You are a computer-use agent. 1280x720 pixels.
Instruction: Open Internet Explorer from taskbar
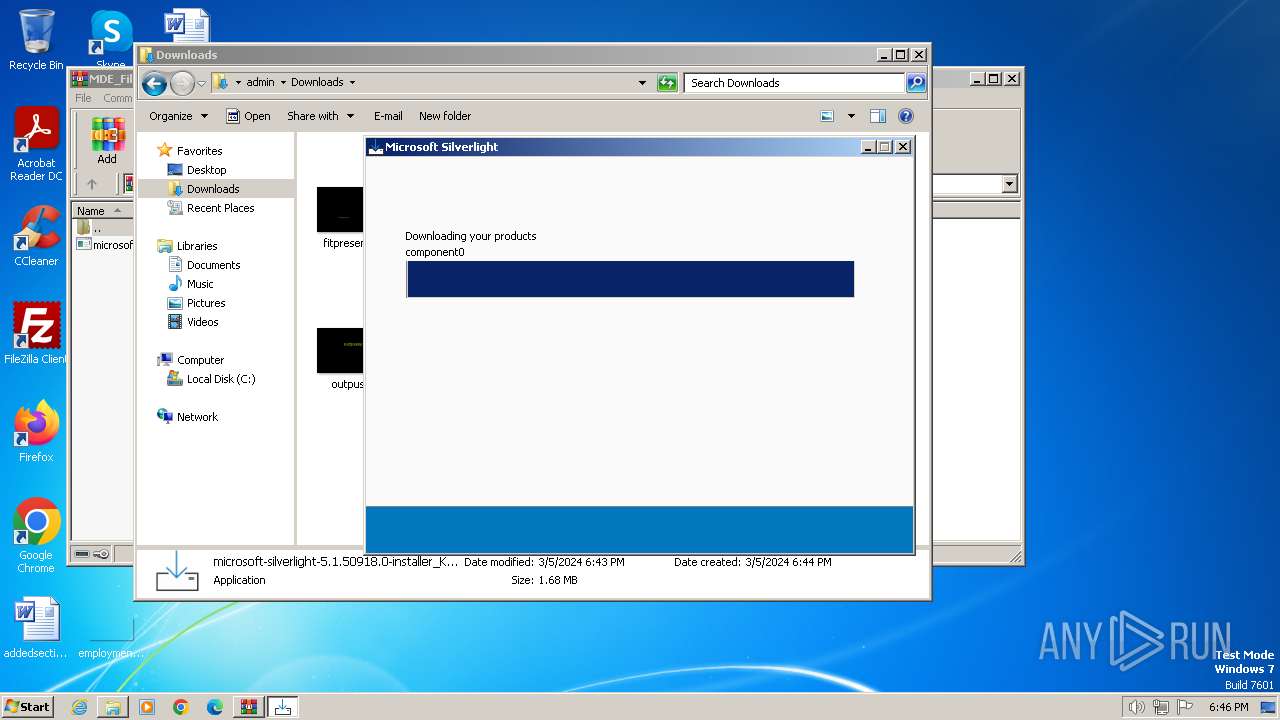pyautogui.click(x=79, y=707)
